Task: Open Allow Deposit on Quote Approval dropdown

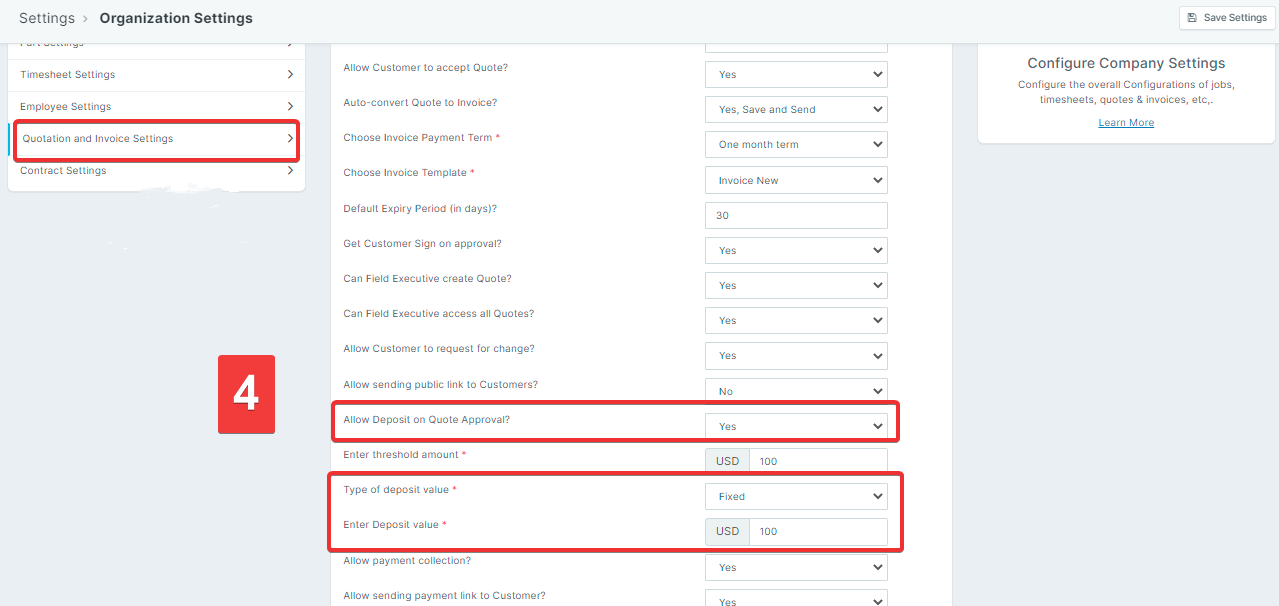Action: 796,427
